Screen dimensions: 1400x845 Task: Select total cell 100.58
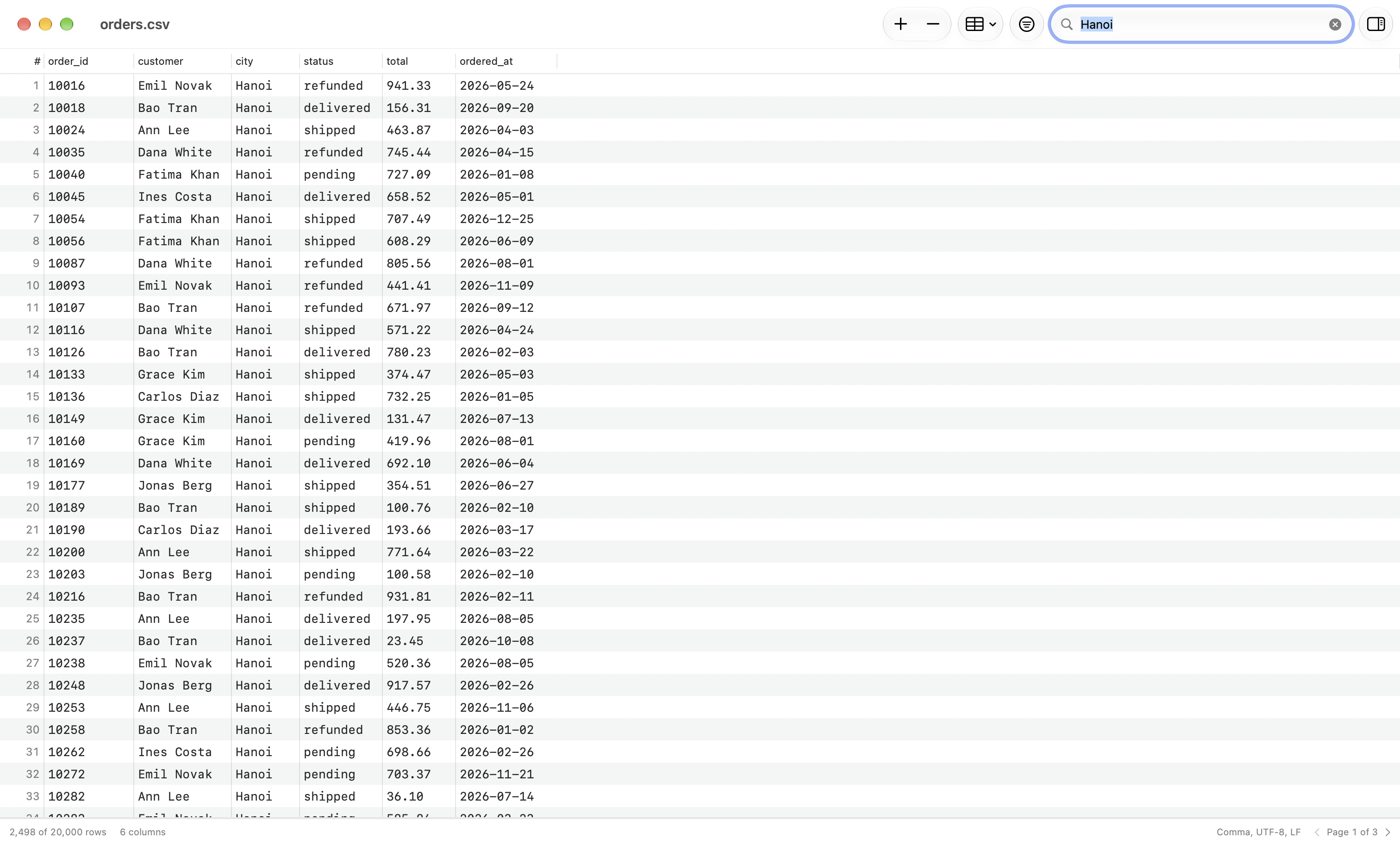coord(419,573)
